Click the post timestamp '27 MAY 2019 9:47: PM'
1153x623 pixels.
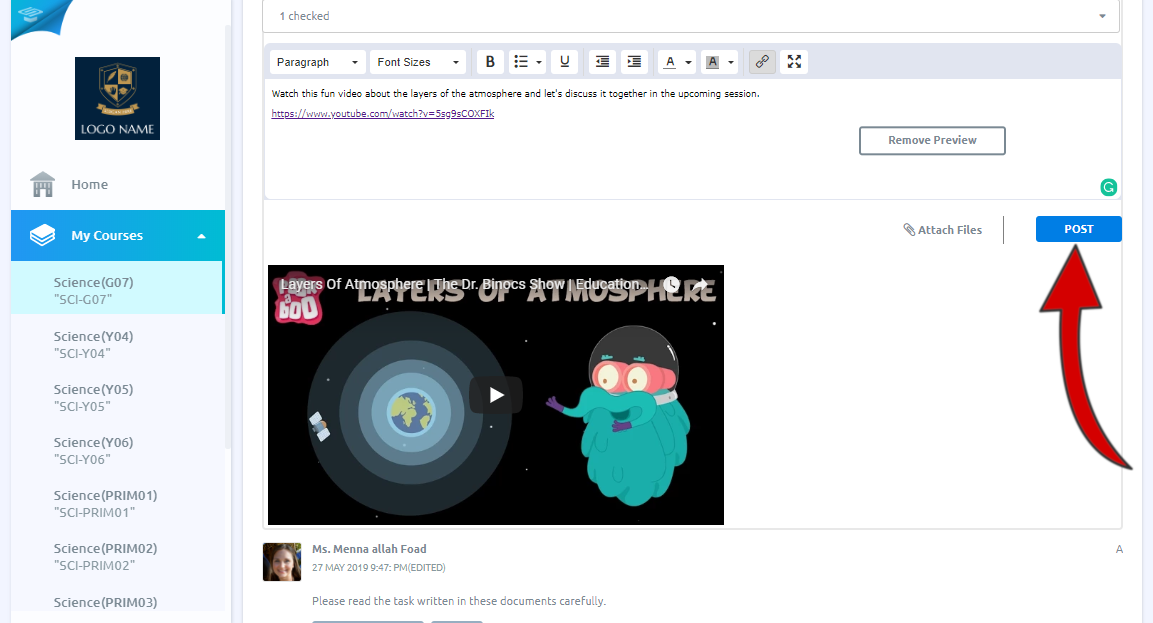tap(360, 568)
